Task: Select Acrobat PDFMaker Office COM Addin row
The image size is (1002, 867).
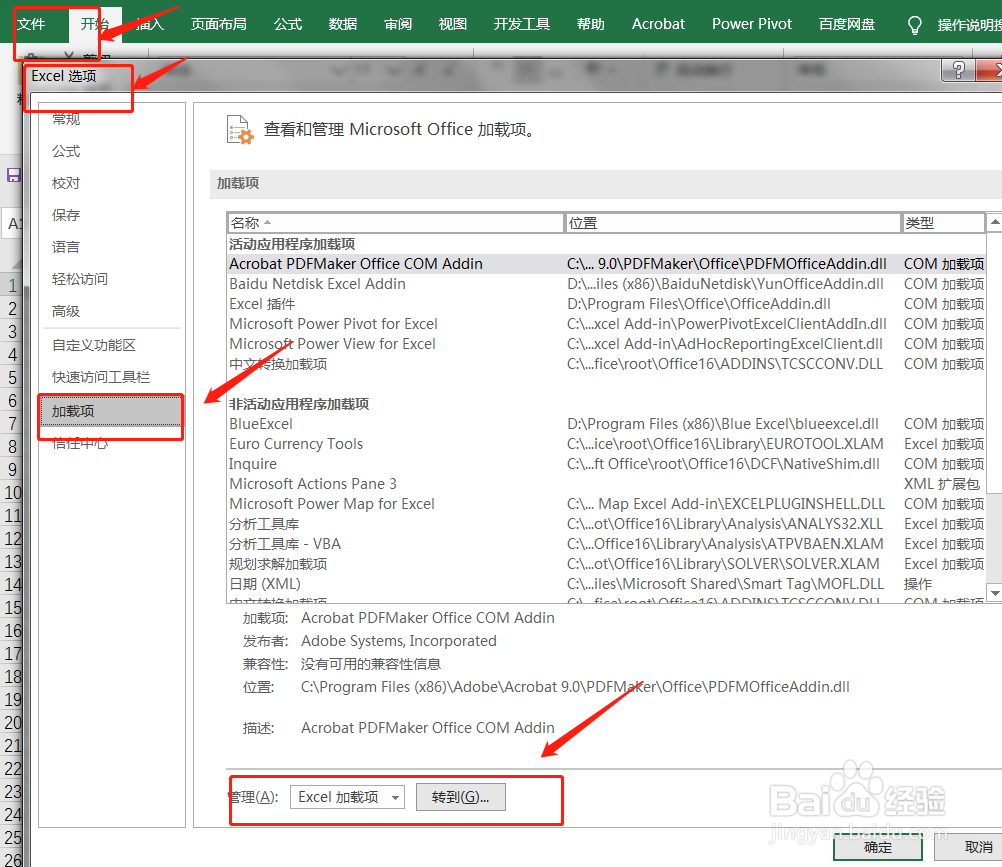Action: (x=606, y=264)
